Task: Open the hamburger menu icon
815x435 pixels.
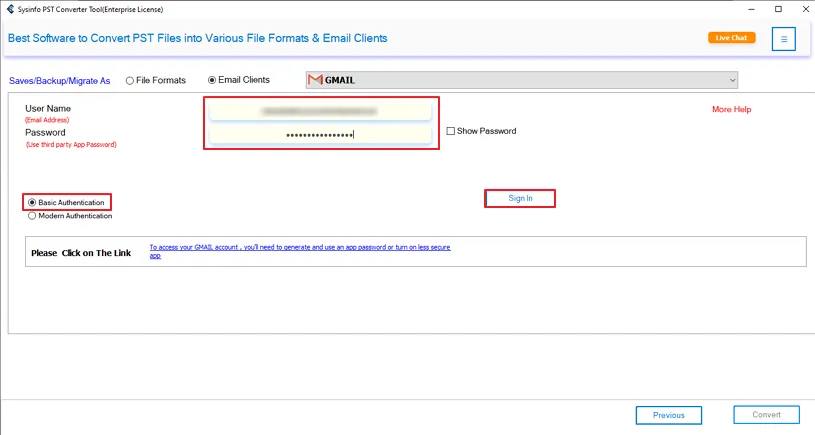Action: (783, 39)
